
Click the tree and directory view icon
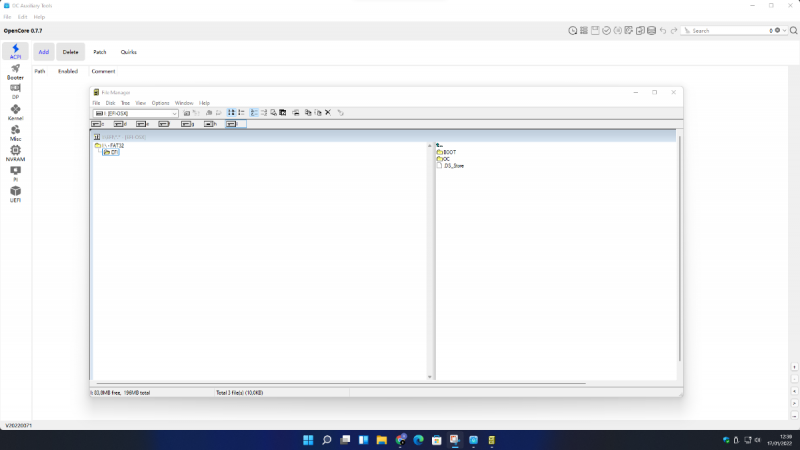coord(231,113)
